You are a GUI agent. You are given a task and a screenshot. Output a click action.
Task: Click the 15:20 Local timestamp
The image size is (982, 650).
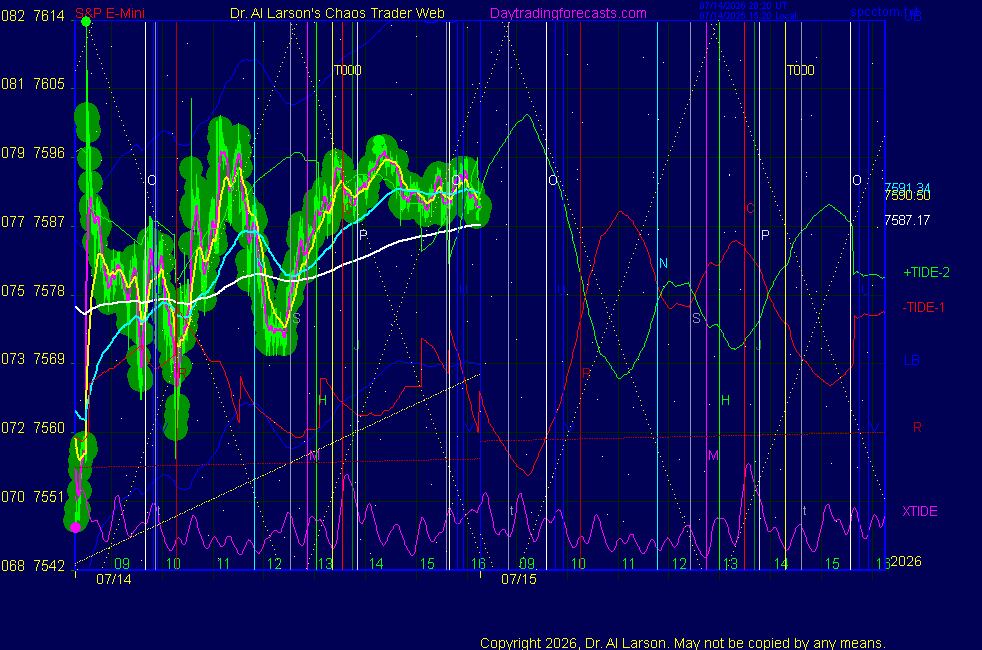[748, 16]
